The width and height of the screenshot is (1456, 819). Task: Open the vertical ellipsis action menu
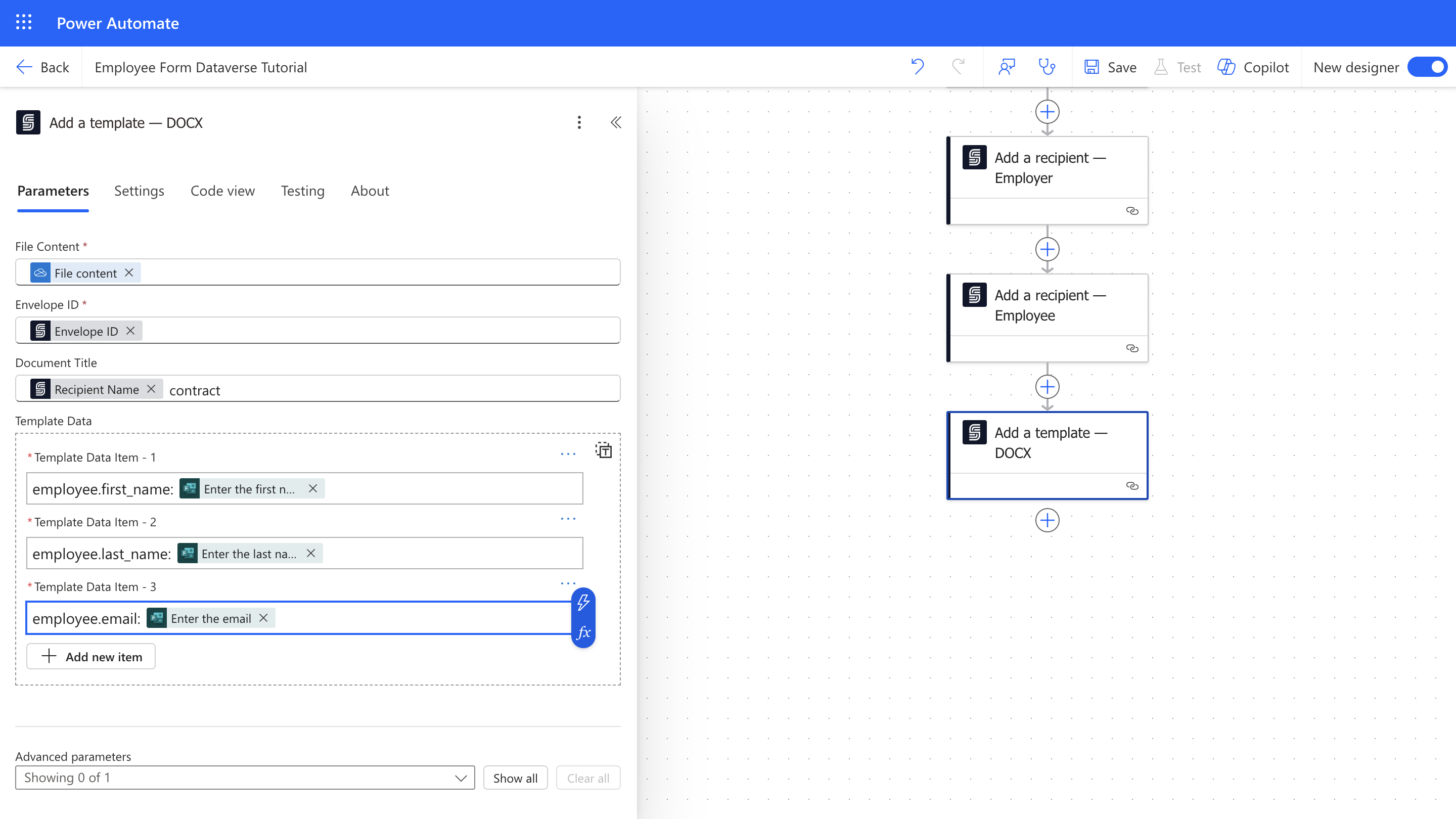click(579, 122)
